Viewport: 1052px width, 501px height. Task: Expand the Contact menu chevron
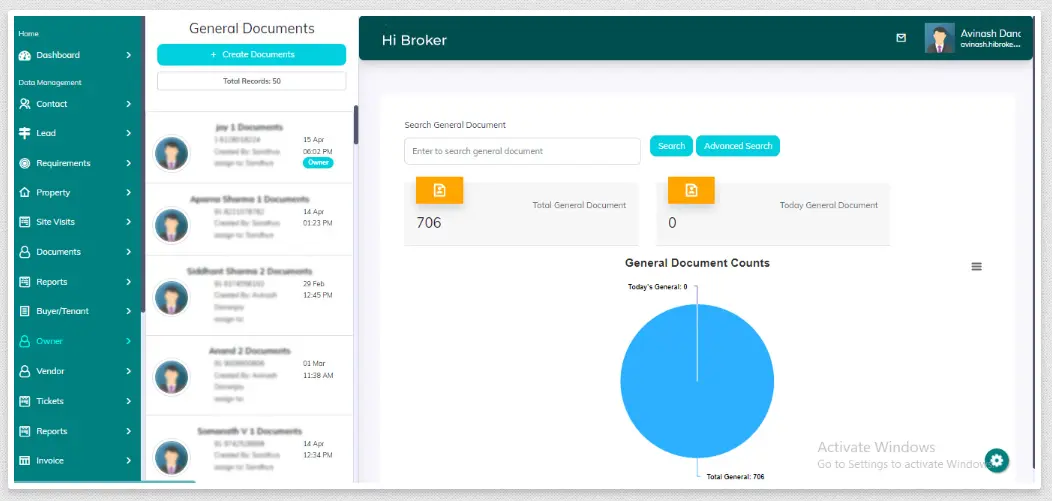(x=129, y=104)
